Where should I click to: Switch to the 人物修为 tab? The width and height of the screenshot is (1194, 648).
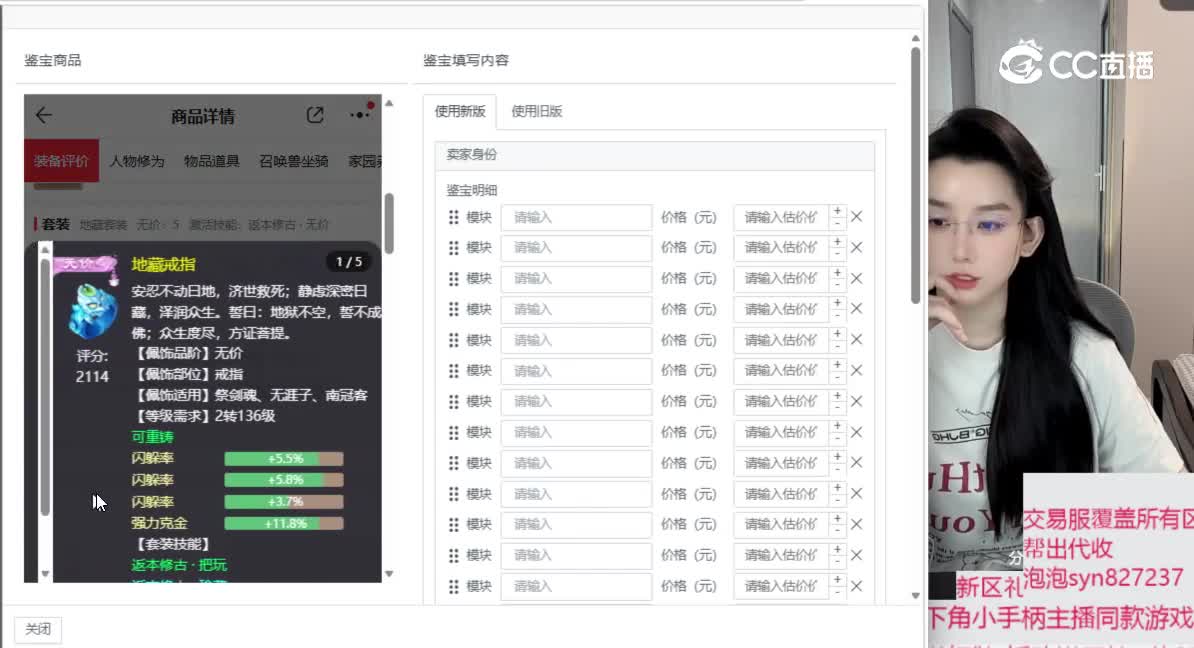coord(136,161)
